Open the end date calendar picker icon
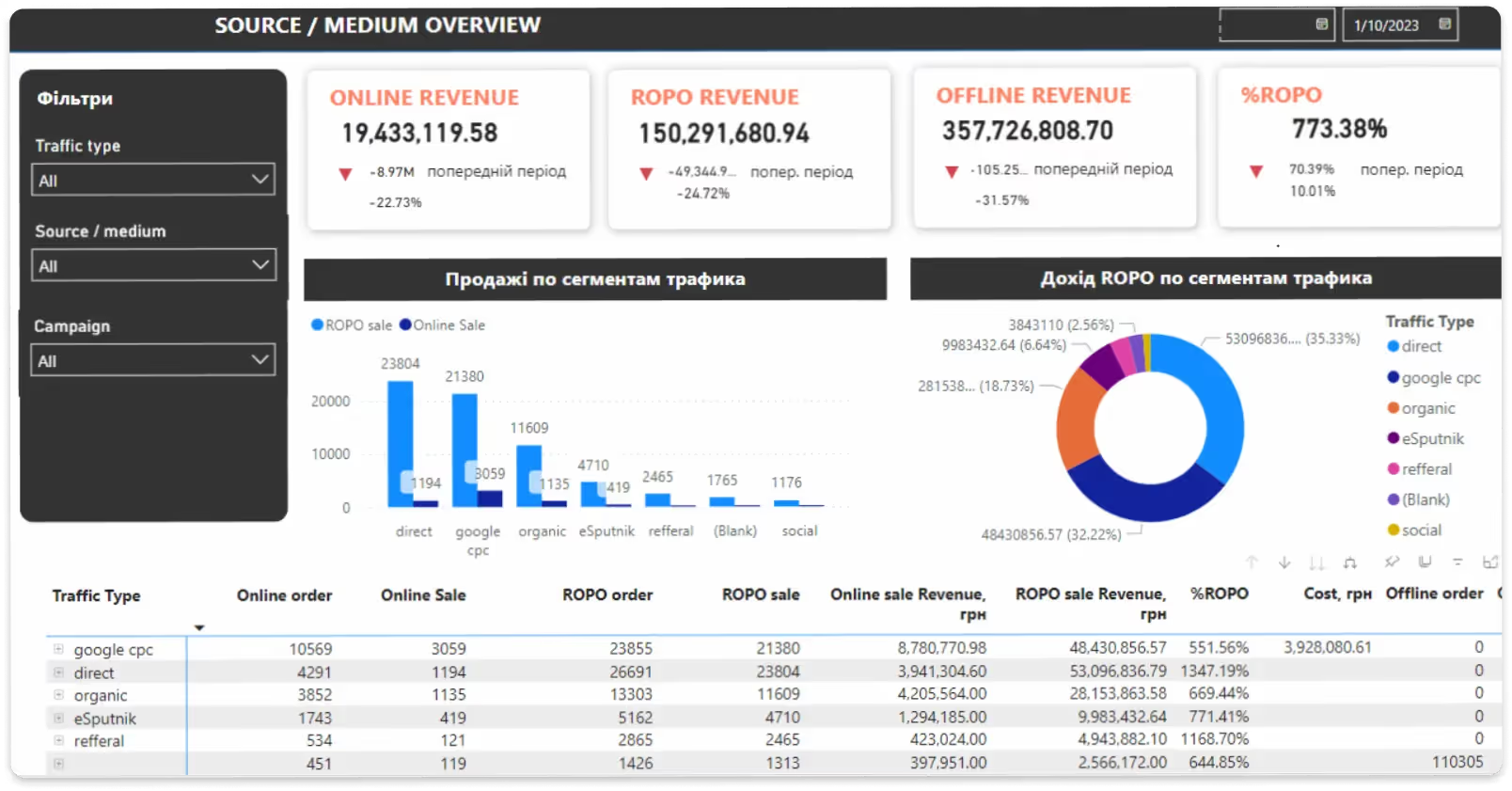The width and height of the screenshot is (1512, 791). (x=1444, y=24)
